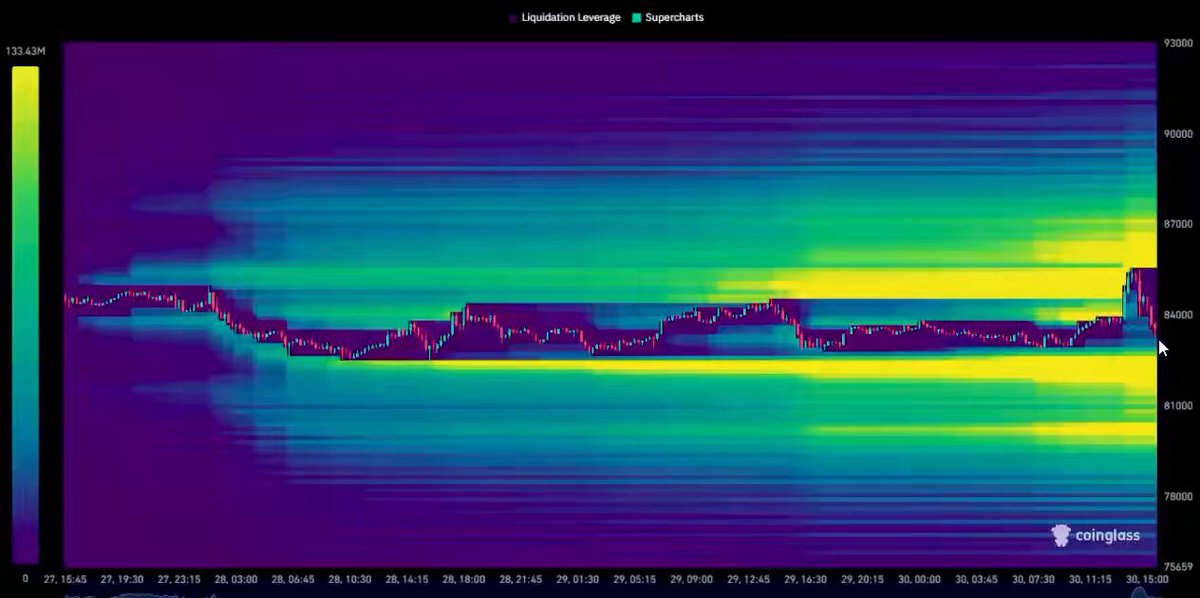Image resolution: width=1200 pixels, height=598 pixels.
Task: Click the 81000 price axis label
Action: (x=1179, y=406)
